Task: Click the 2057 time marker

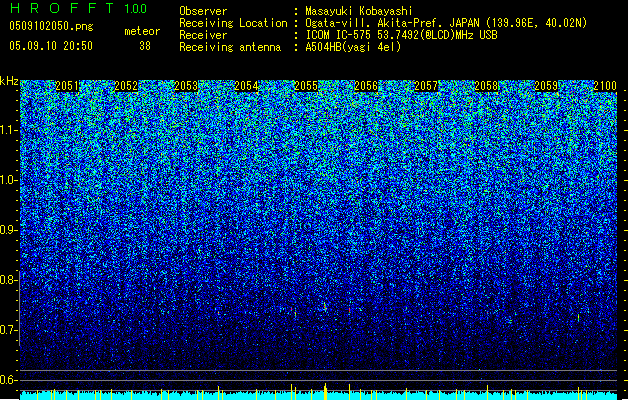Action: pyautogui.click(x=426, y=86)
